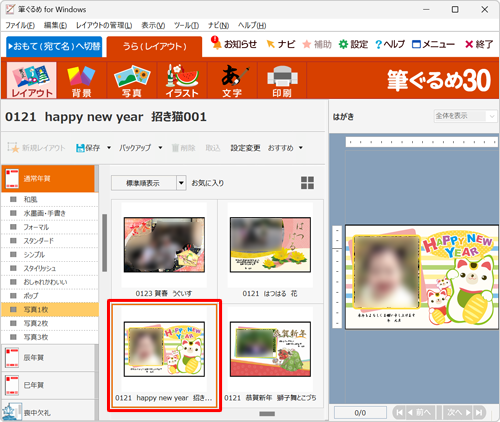Select the うら(レイアウト) tab
Viewport: 500px width, 422px height.
pos(155,46)
